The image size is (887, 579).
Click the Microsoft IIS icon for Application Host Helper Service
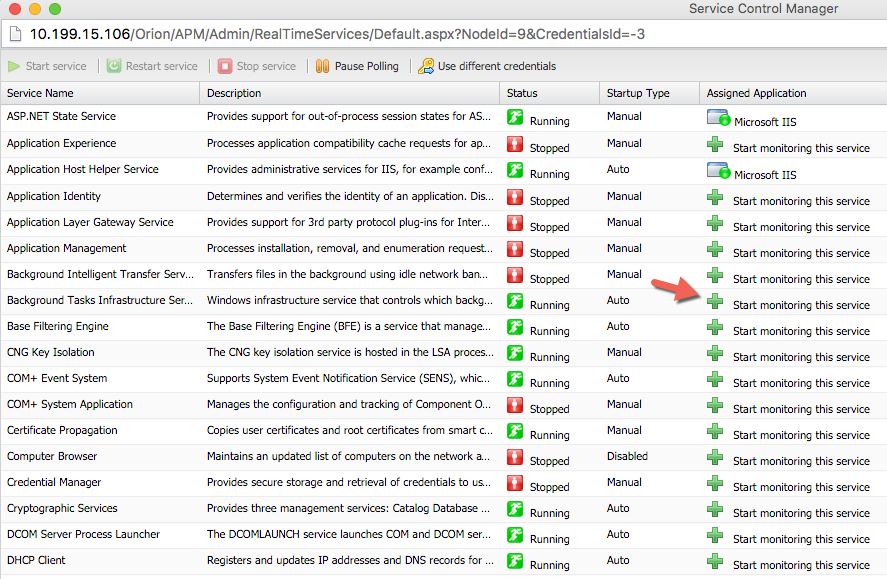[718, 170]
